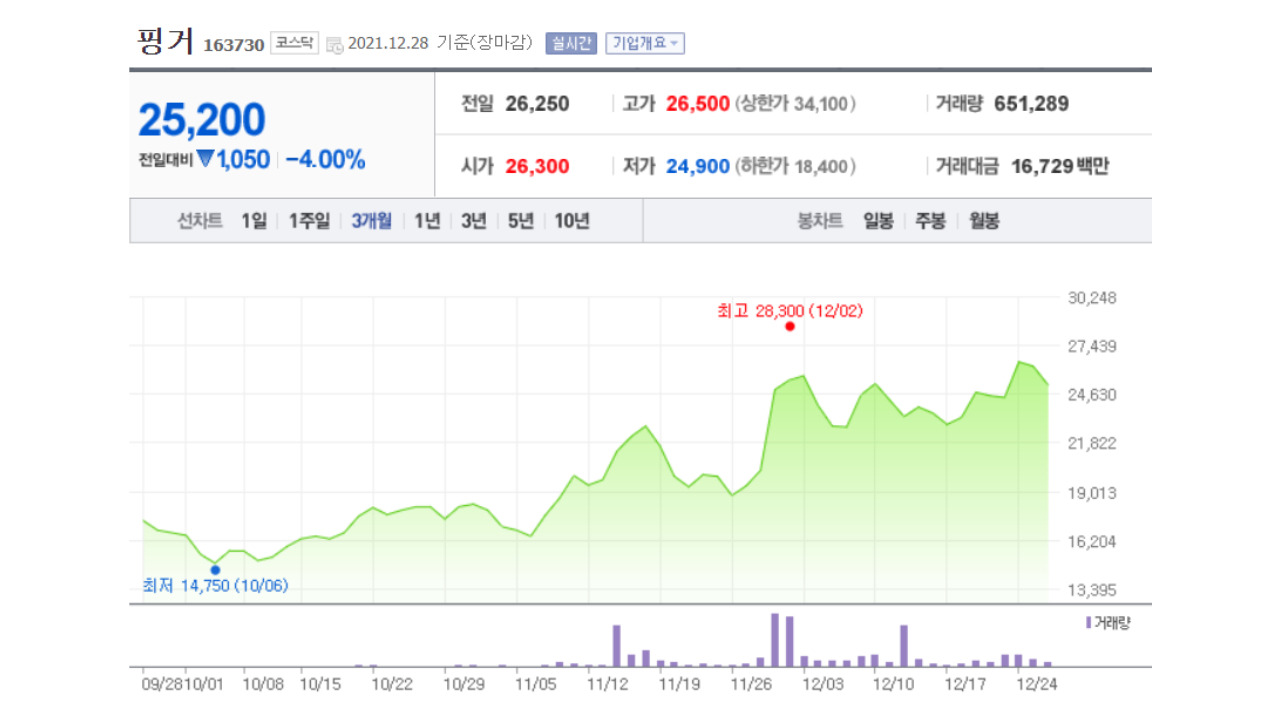Click the 전일 value 26,250
This screenshot has width=1280, height=720.
click(538, 104)
